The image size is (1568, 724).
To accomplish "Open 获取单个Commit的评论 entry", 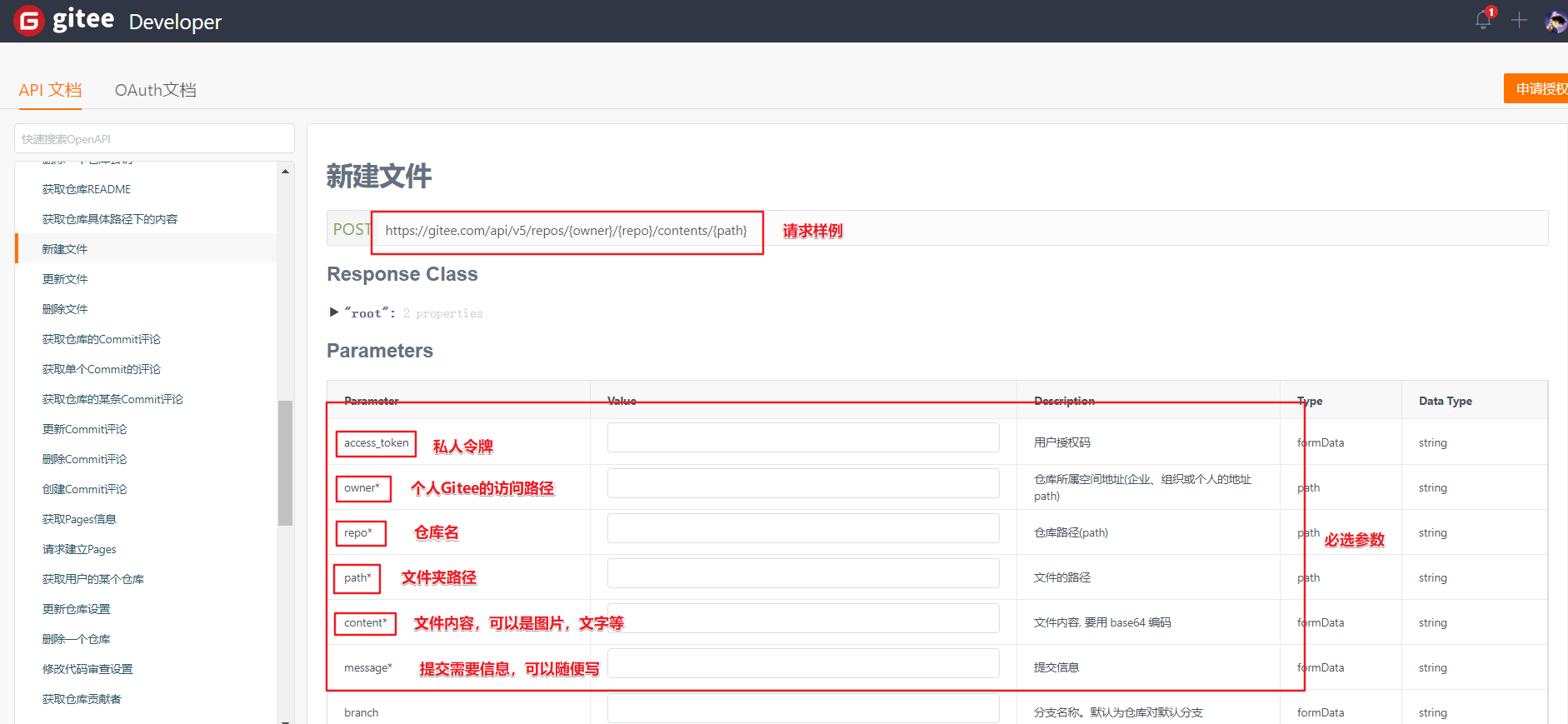I will pyautogui.click(x=102, y=369).
